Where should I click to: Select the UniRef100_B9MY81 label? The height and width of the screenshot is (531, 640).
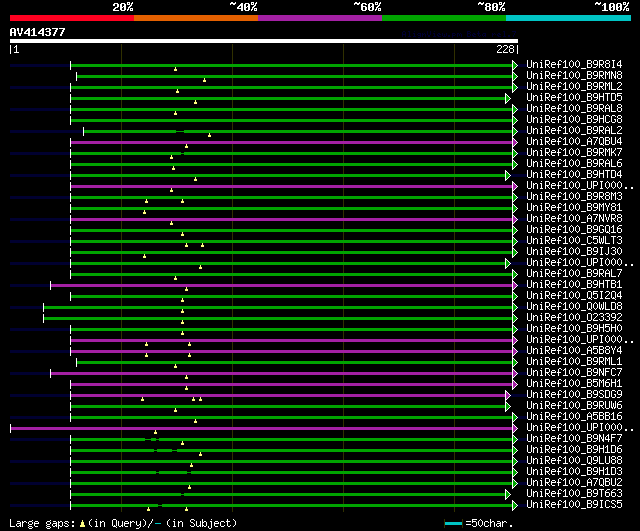coord(574,208)
